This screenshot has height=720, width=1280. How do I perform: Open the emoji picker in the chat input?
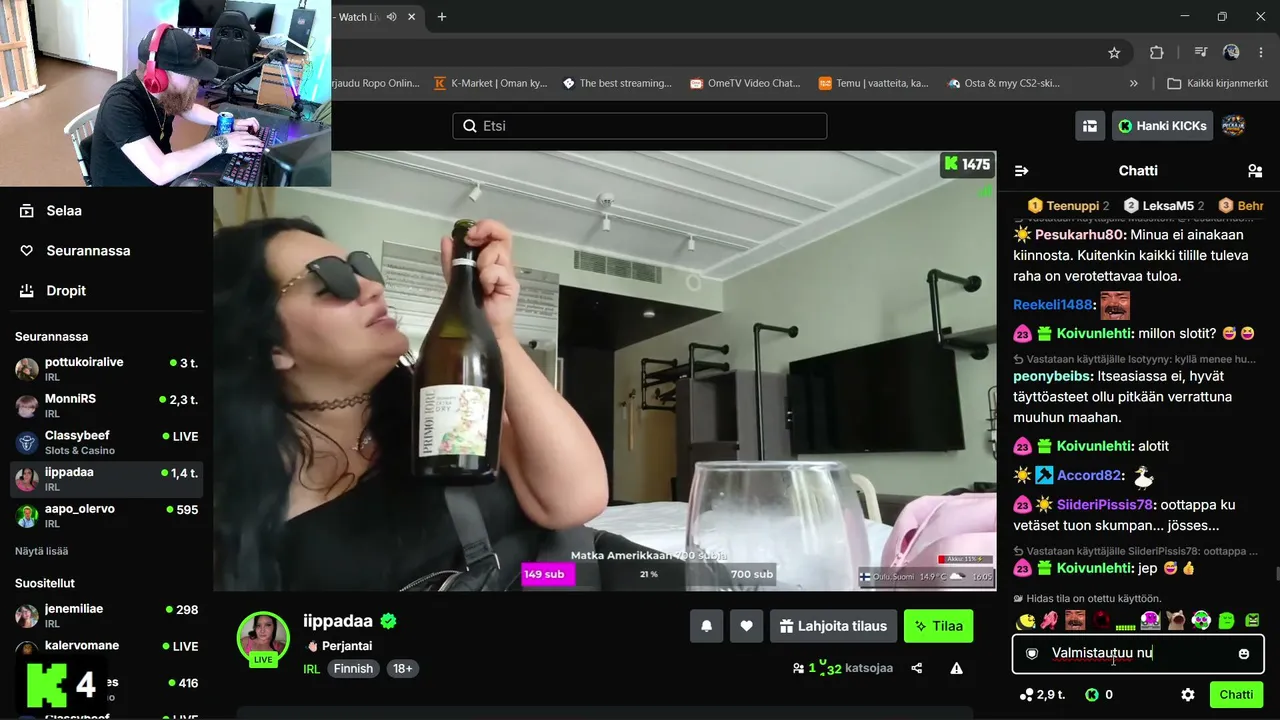point(1244,654)
